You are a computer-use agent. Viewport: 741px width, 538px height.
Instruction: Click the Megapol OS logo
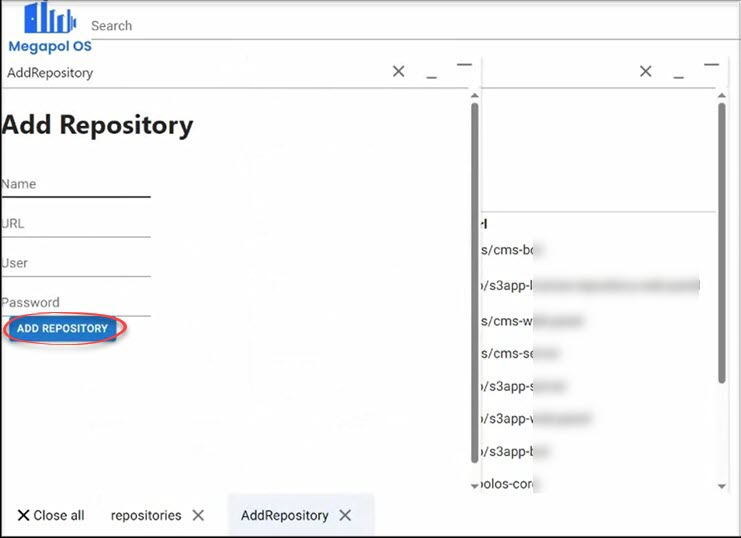click(49, 27)
